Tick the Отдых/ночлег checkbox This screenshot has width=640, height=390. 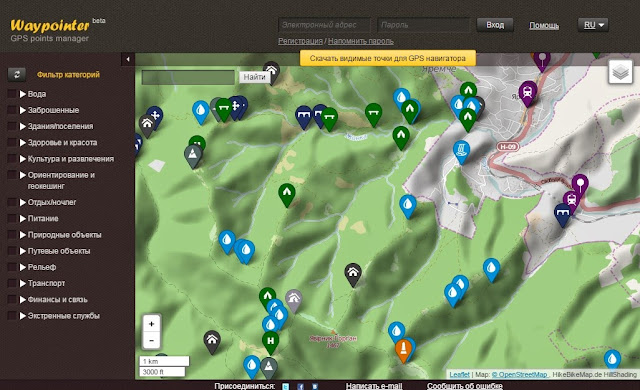point(12,202)
